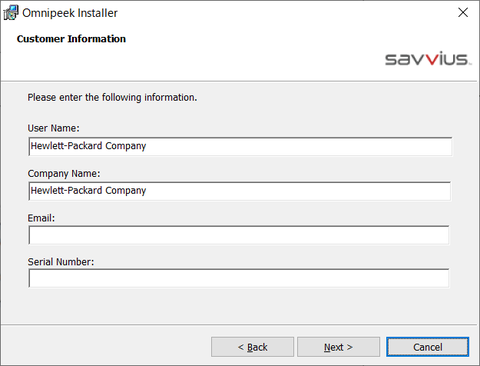This screenshot has width=480, height=366.
Task: Select the 'Customer Information' heading
Action: pyautogui.click(x=71, y=39)
